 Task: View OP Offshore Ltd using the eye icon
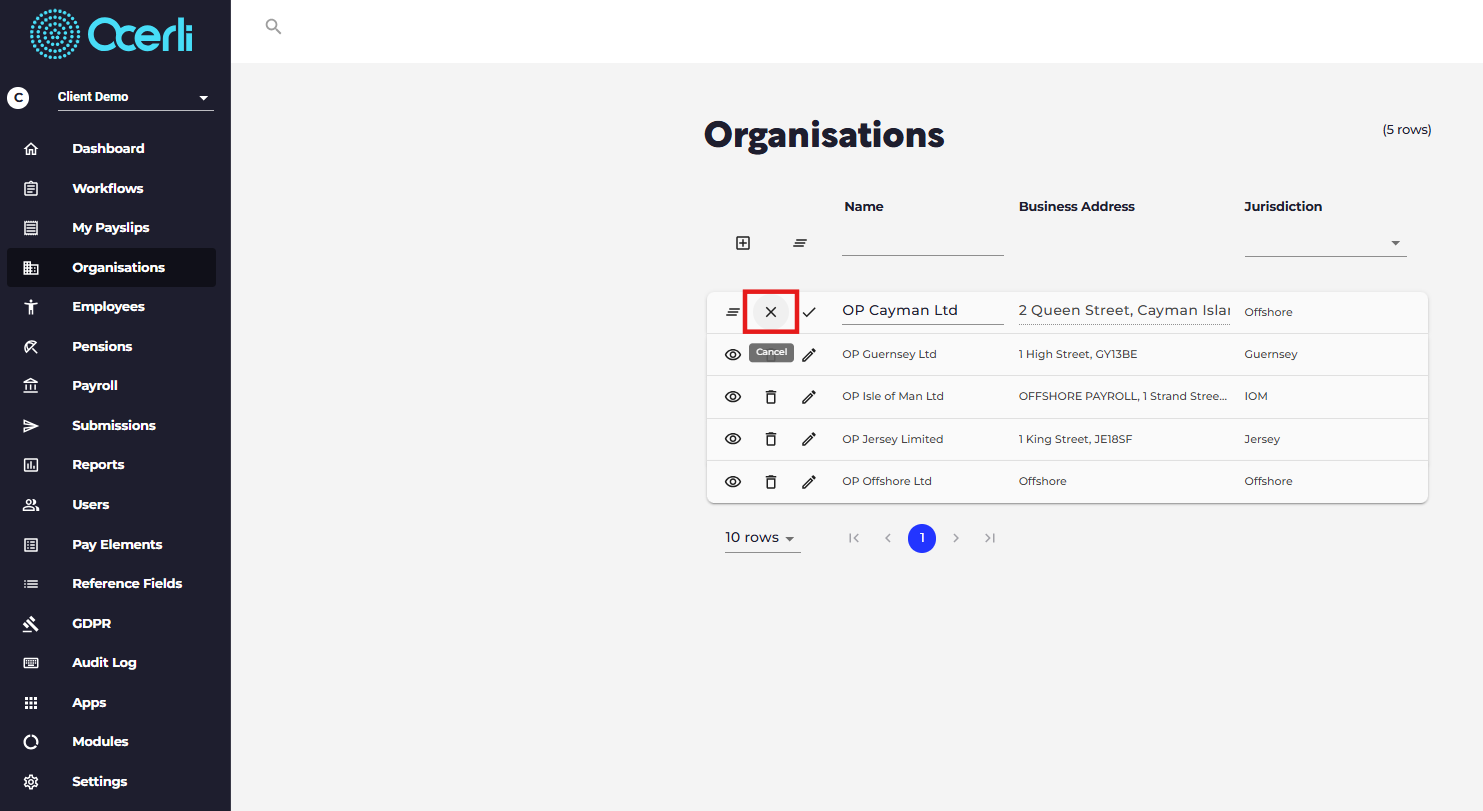coord(733,482)
